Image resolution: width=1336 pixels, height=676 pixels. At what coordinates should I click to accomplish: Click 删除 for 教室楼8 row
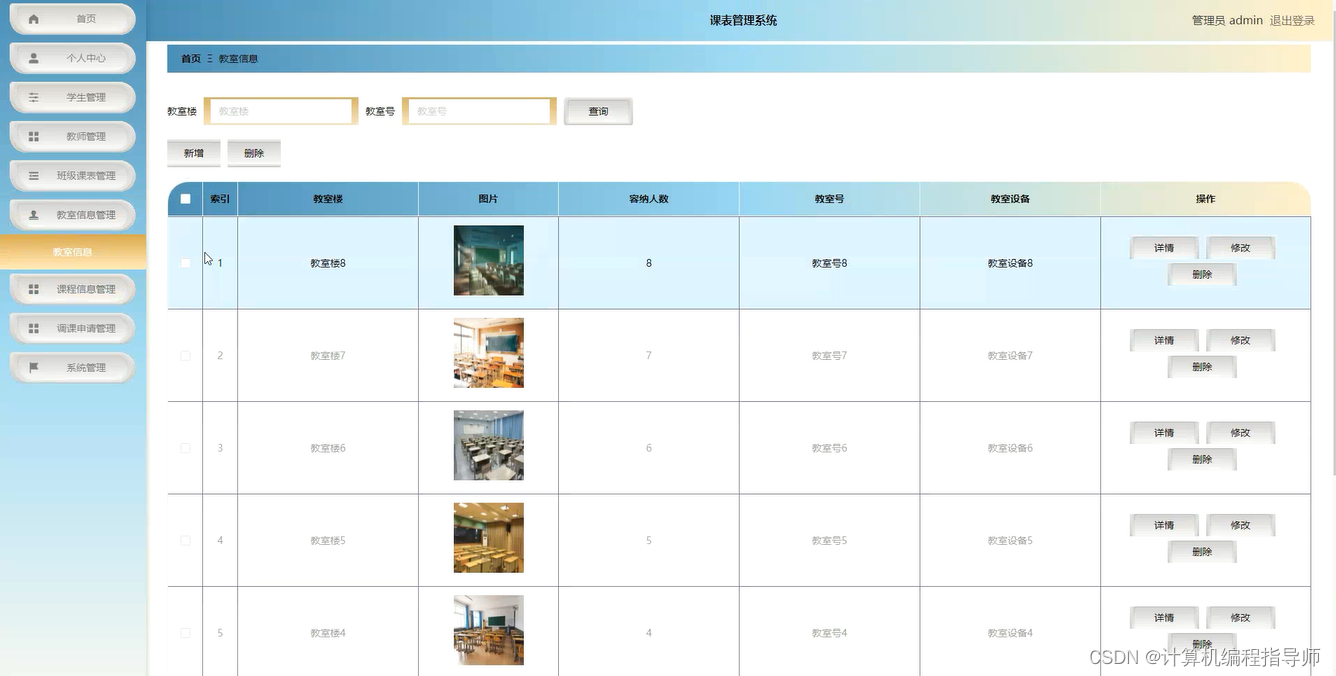click(1202, 274)
